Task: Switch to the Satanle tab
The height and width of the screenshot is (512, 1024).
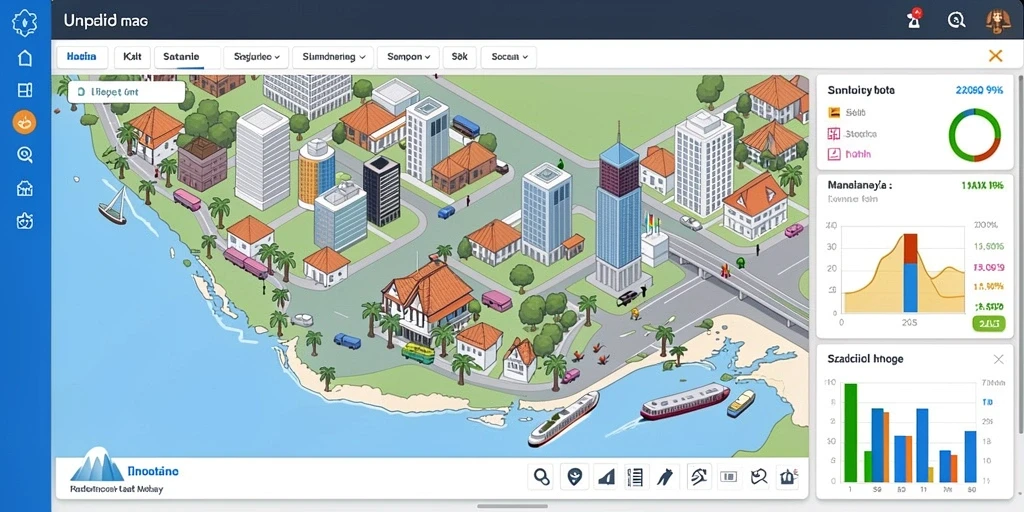Action: [x=180, y=57]
